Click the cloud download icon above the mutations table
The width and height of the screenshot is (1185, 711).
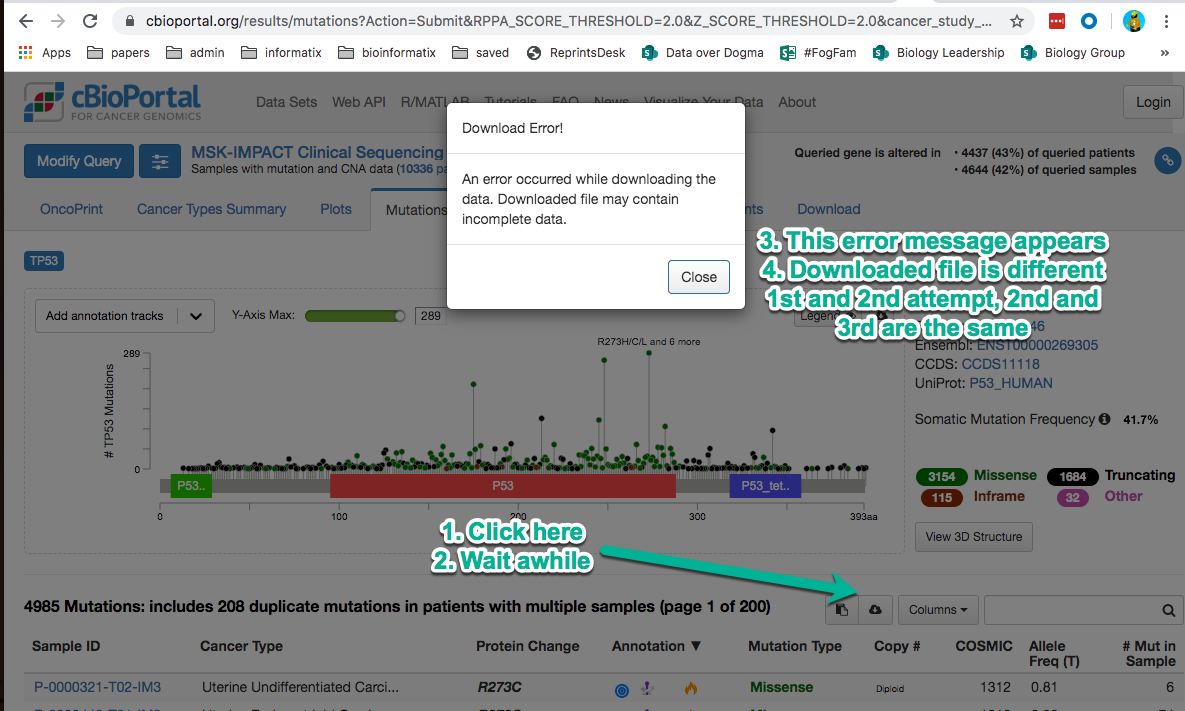coord(875,610)
